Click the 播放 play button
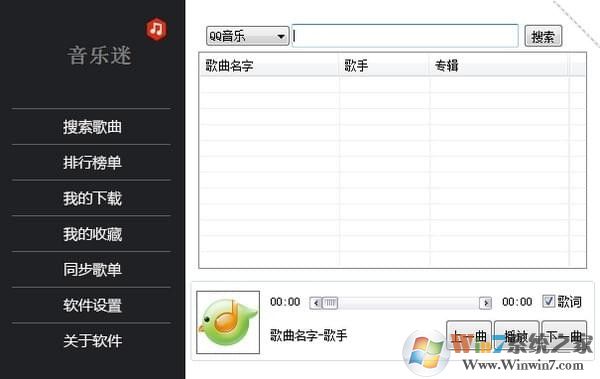The width and height of the screenshot is (600, 379). (517, 335)
